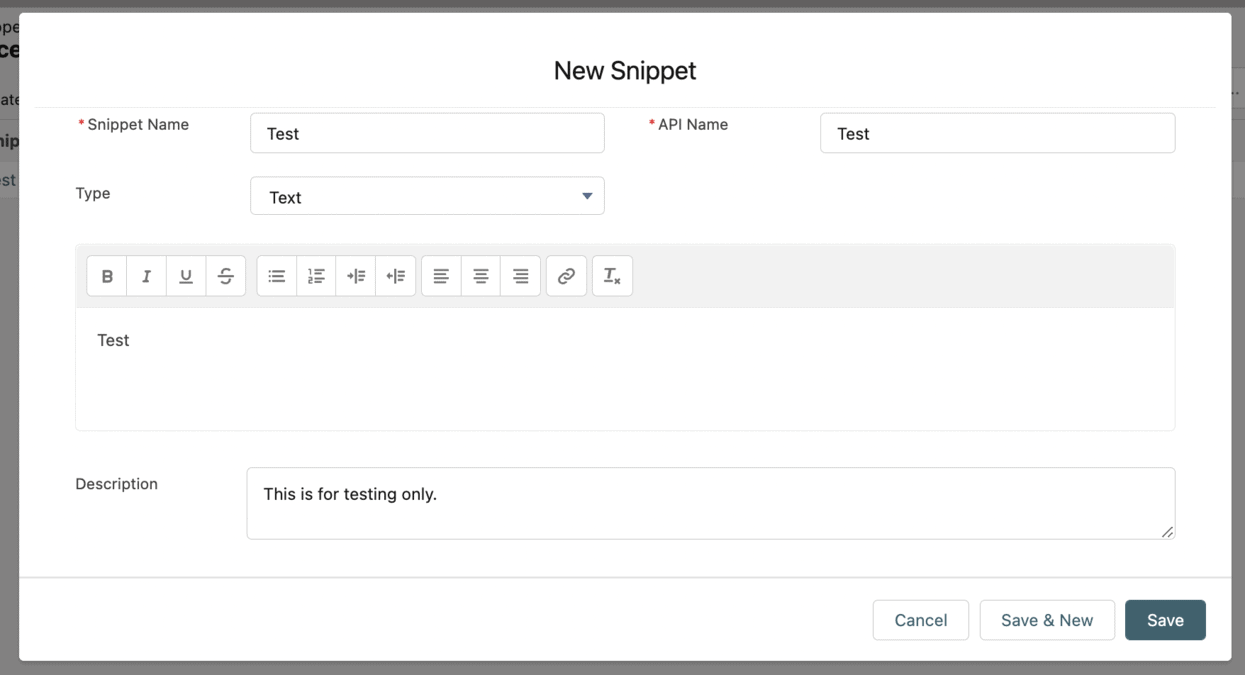
Task: Center align the snippet text
Action: (x=481, y=276)
